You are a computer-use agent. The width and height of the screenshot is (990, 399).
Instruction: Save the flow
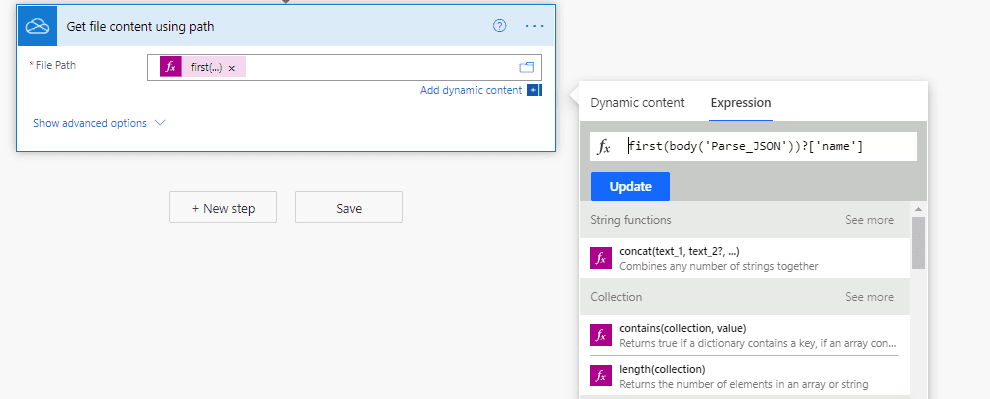coord(349,207)
